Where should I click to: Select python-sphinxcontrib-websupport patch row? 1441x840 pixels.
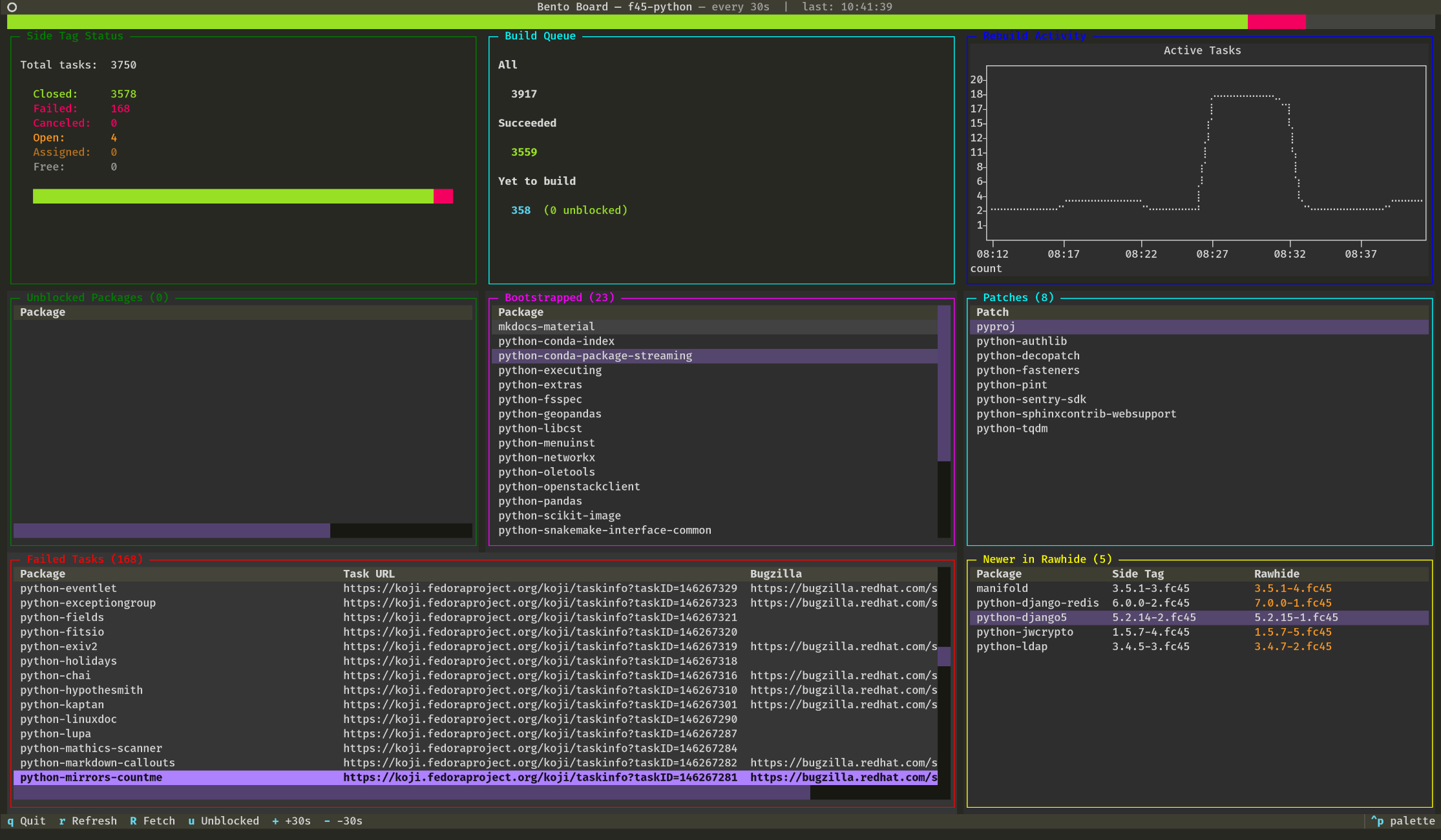coord(1199,414)
